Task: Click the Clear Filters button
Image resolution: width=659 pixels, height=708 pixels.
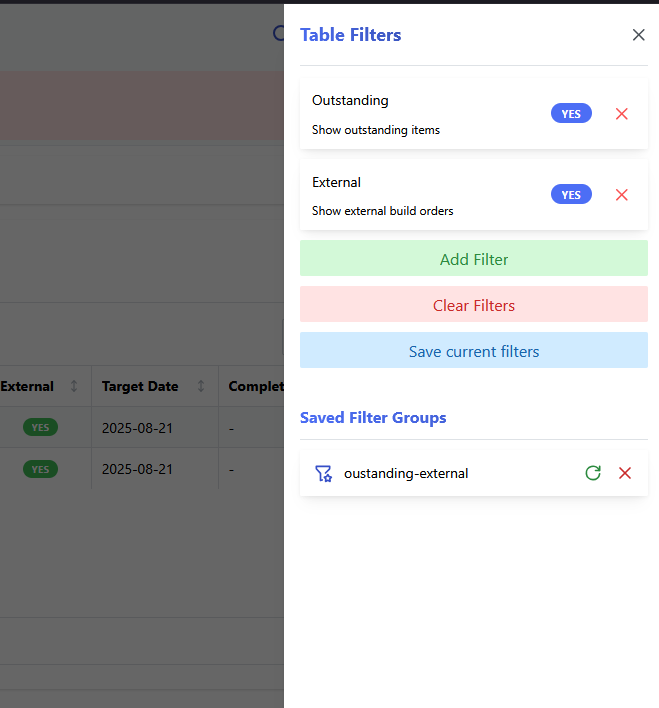Action: (x=474, y=304)
